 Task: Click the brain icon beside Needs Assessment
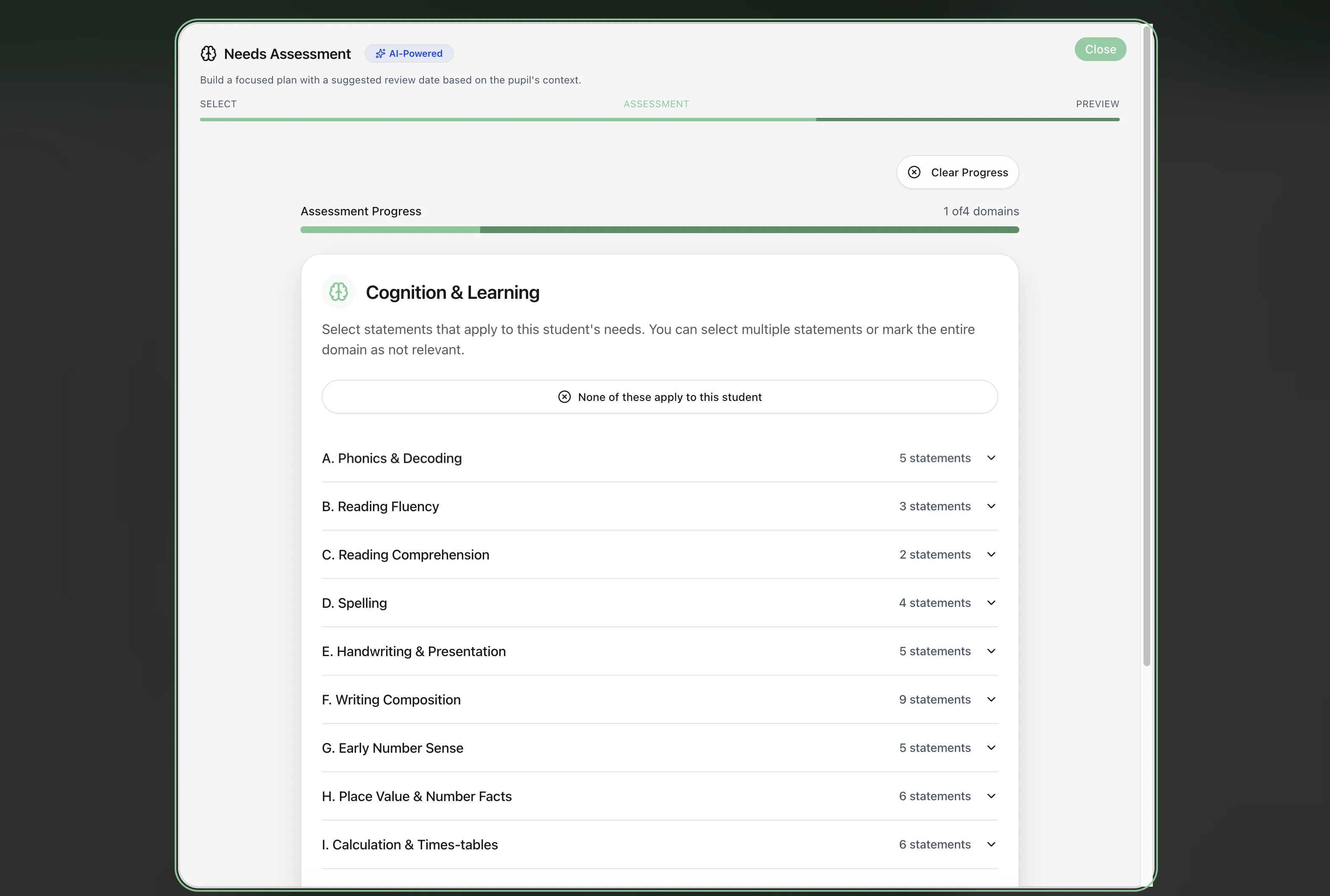click(x=209, y=54)
